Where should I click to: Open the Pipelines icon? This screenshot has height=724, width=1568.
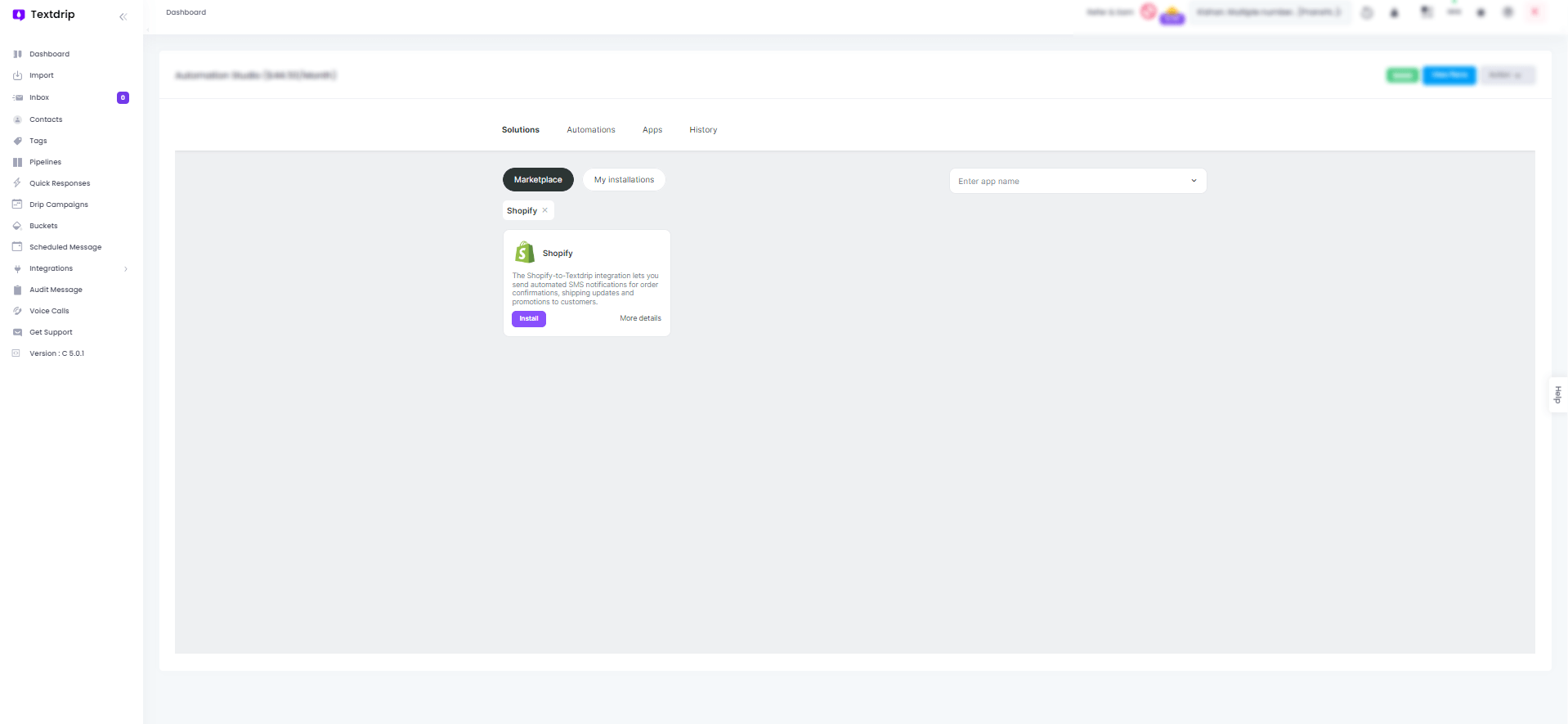click(x=17, y=162)
